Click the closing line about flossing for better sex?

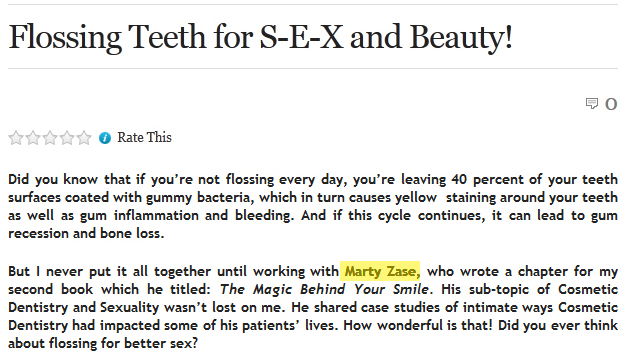pyautogui.click(x=103, y=344)
